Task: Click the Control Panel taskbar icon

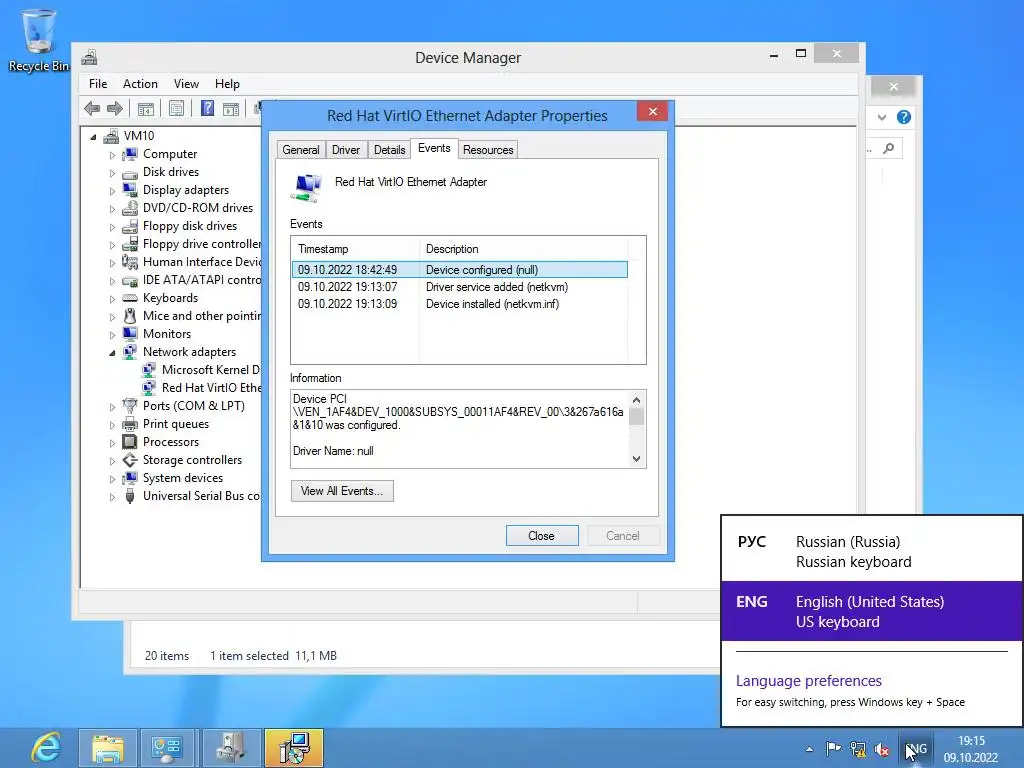Action: pos(167,748)
